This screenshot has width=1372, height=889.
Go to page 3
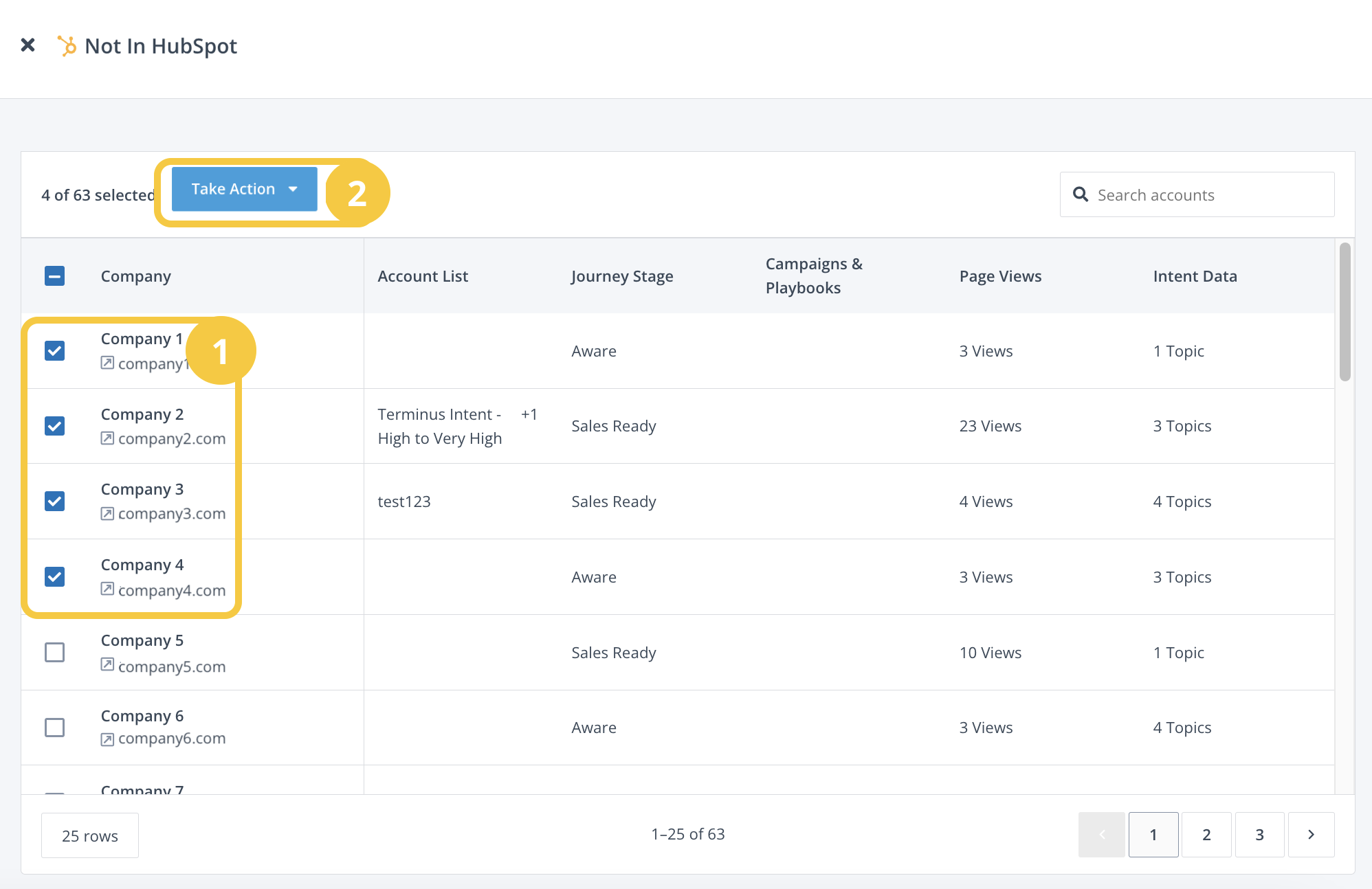1259,835
